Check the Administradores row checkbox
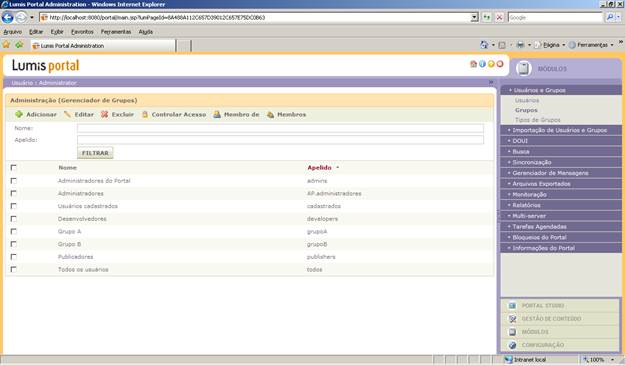Viewport: 625px width, 366px height. (x=14, y=193)
